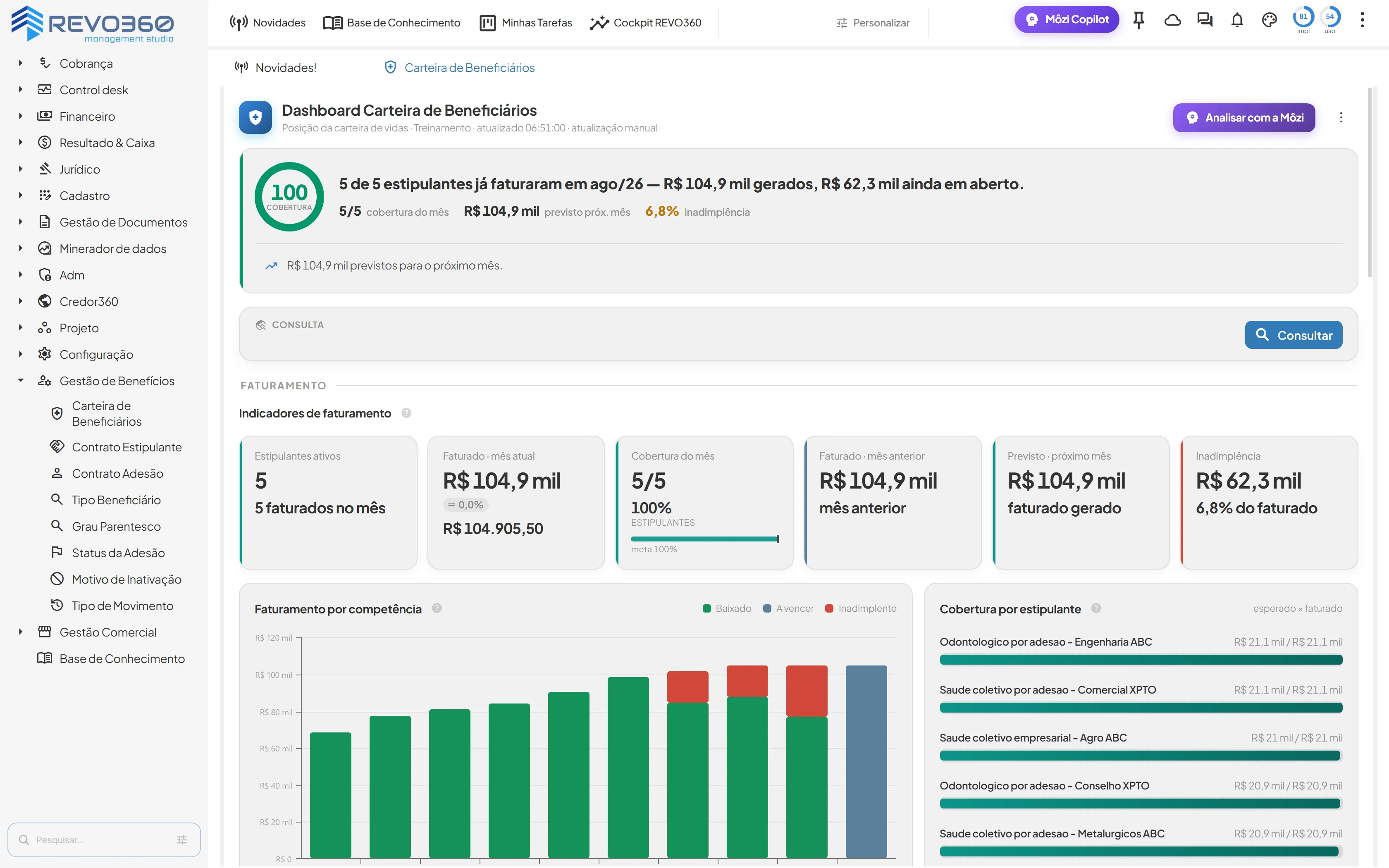
Task: Toggle the A vencer legend series
Action: click(789, 608)
